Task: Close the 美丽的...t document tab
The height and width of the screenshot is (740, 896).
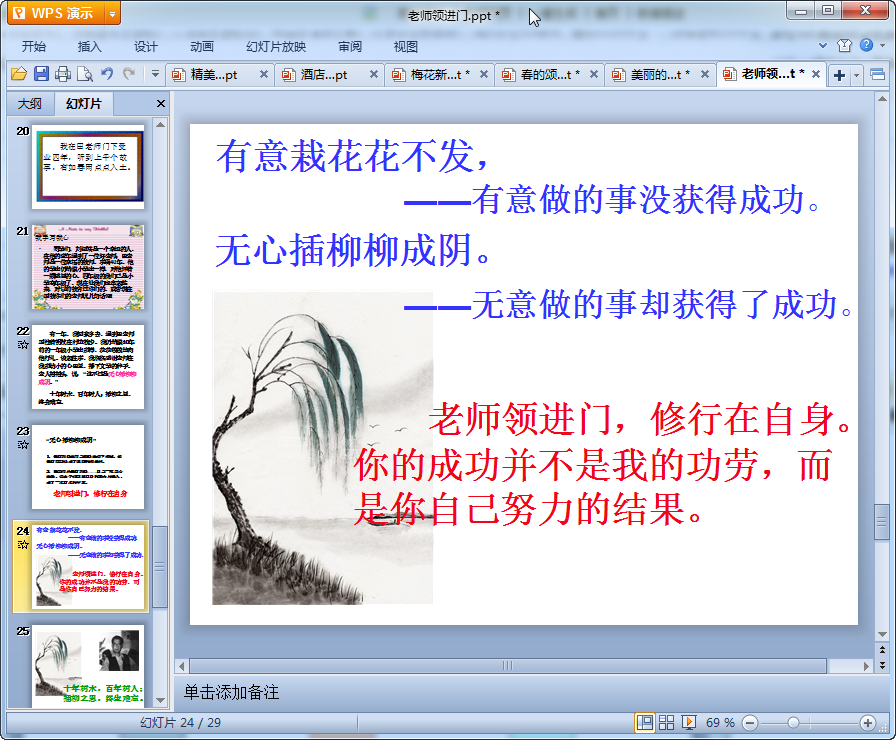Action: pyautogui.click(x=705, y=74)
